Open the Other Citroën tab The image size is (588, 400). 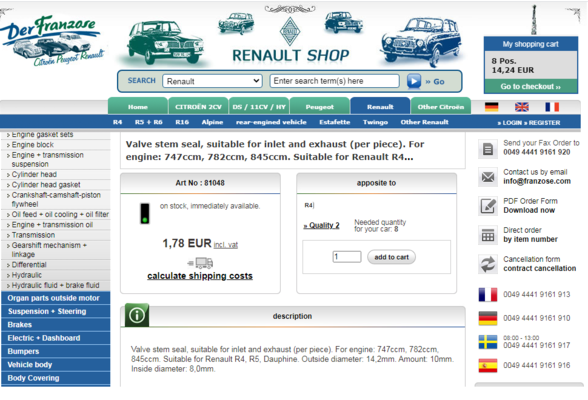point(441,106)
